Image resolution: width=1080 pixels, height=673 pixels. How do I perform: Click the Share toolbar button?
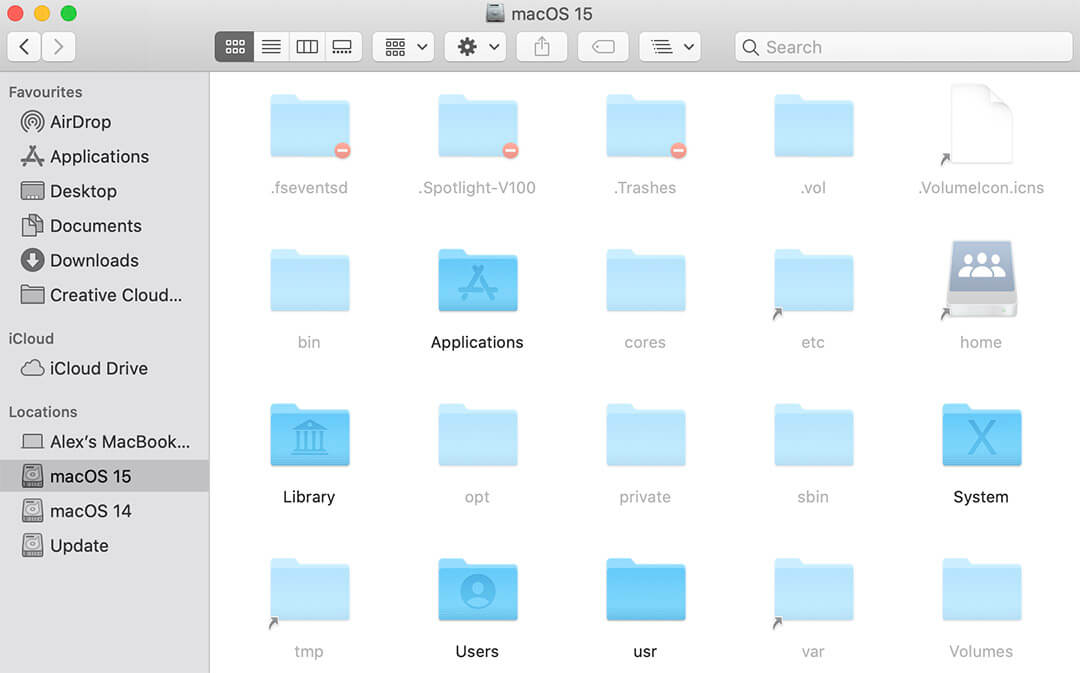[x=542, y=47]
